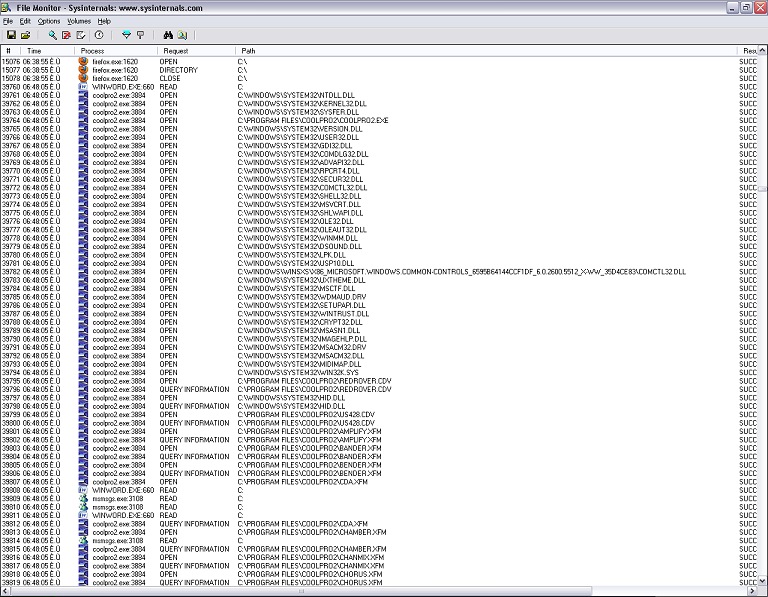Click the Firefox icon in row 15078
768x597 pixels.
[x=83, y=78]
